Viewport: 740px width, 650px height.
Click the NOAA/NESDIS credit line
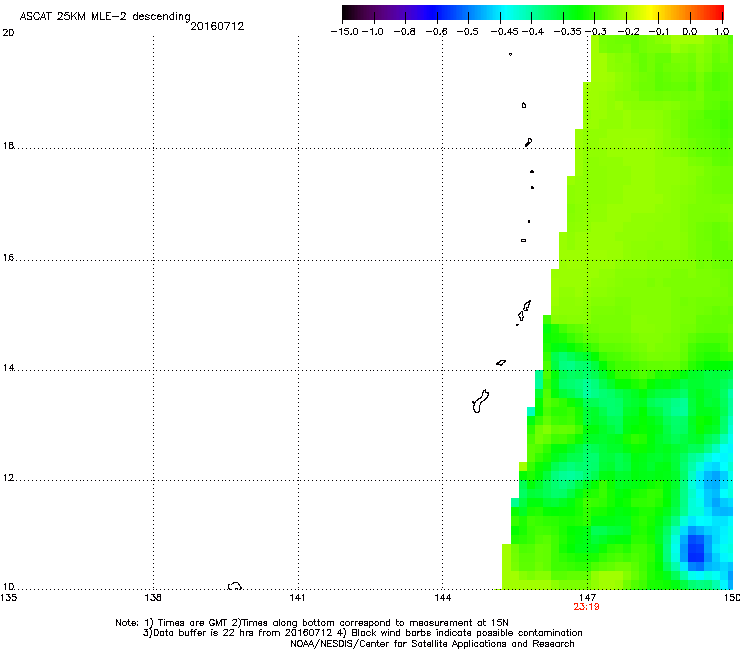[x=432, y=644]
